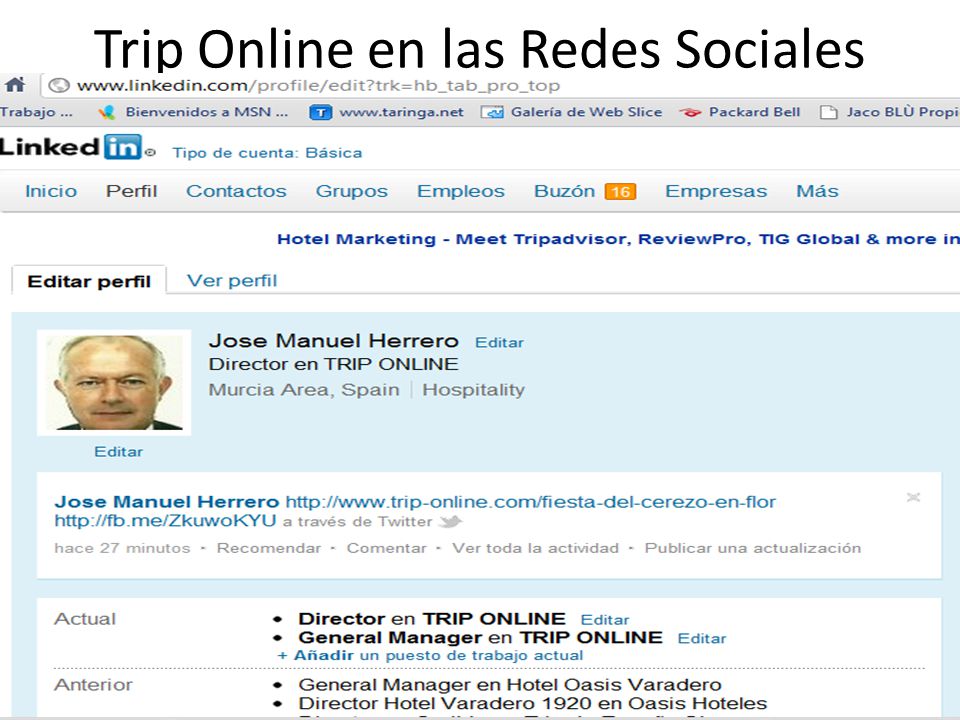Click the Recomendar link
The height and width of the screenshot is (720, 960).
(269, 548)
